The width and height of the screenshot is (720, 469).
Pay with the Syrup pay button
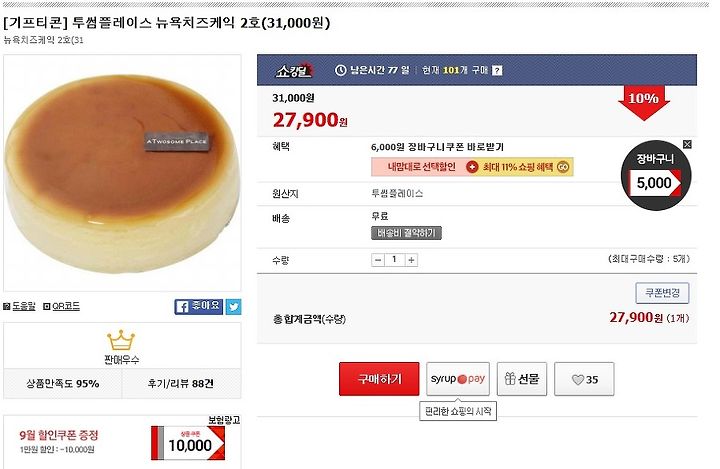click(458, 379)
